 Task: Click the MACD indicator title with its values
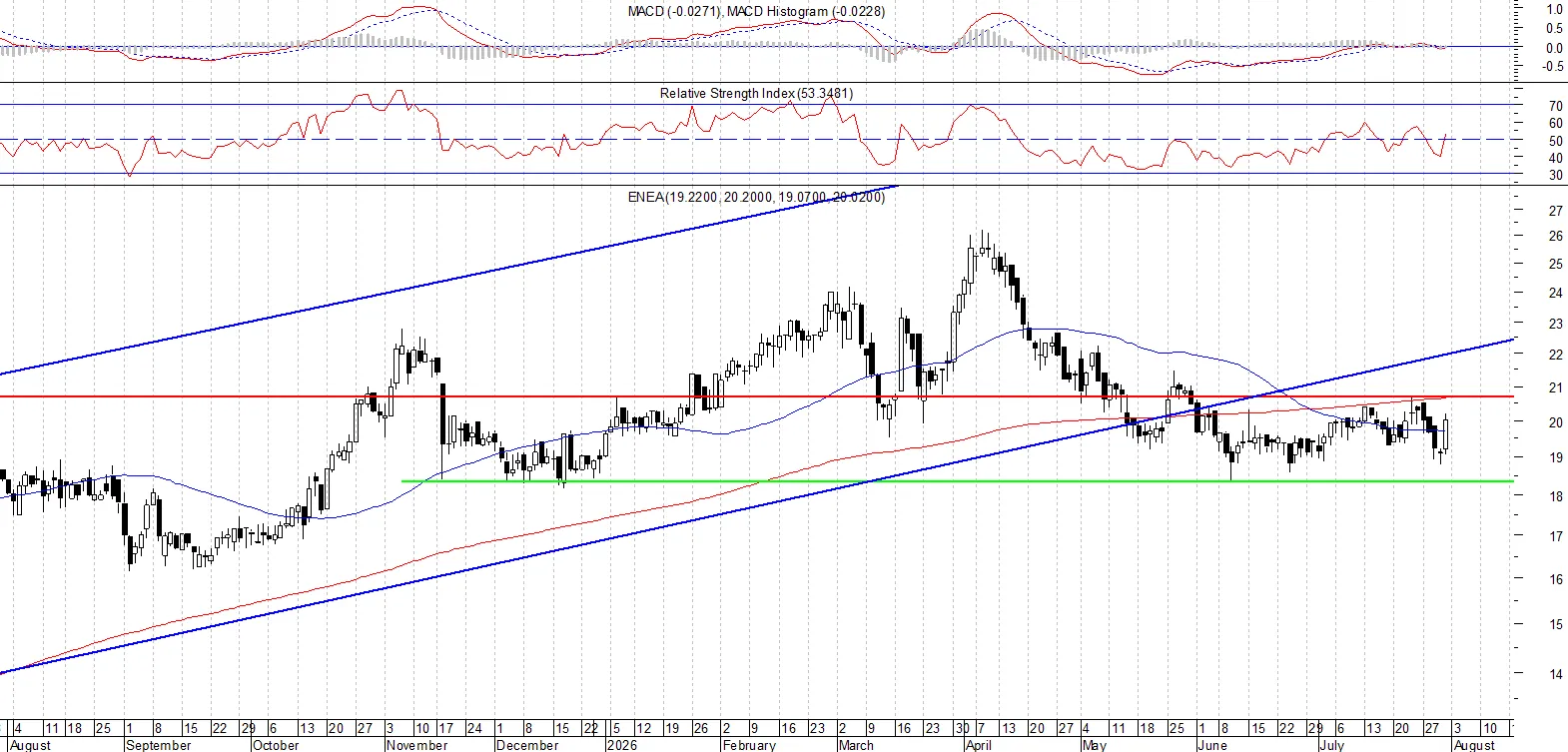click(x=756, y=11)
